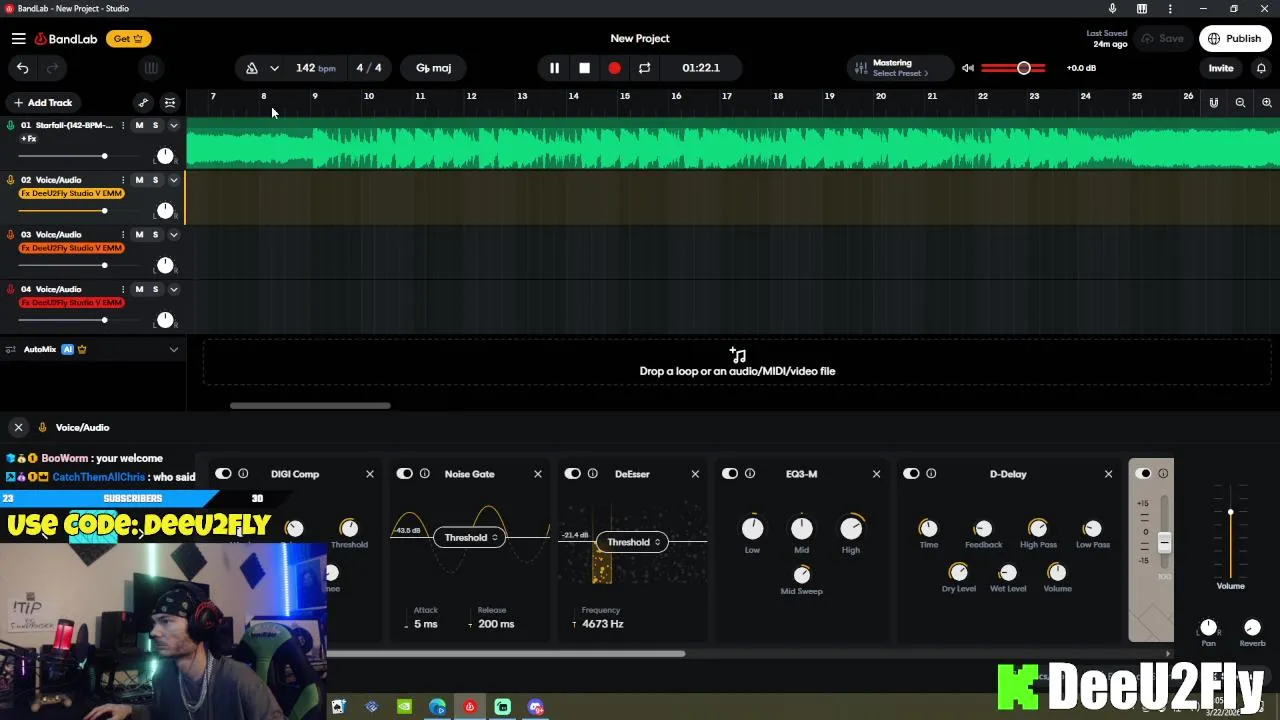Expand track 01 Starfall options chevron
Image resolution: width=1280 pixels, height=720 pixels.
[x=174, y=125]
